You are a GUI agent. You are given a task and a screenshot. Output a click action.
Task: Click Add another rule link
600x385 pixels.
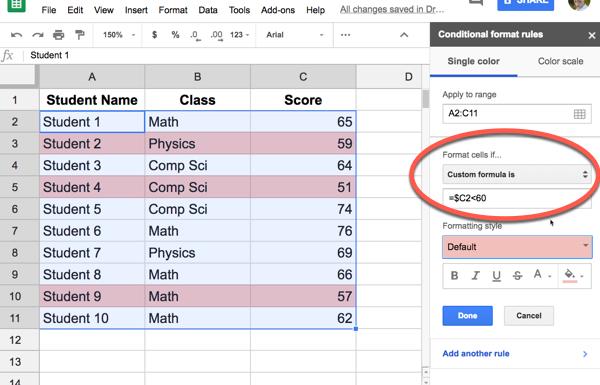pos(476,354)
